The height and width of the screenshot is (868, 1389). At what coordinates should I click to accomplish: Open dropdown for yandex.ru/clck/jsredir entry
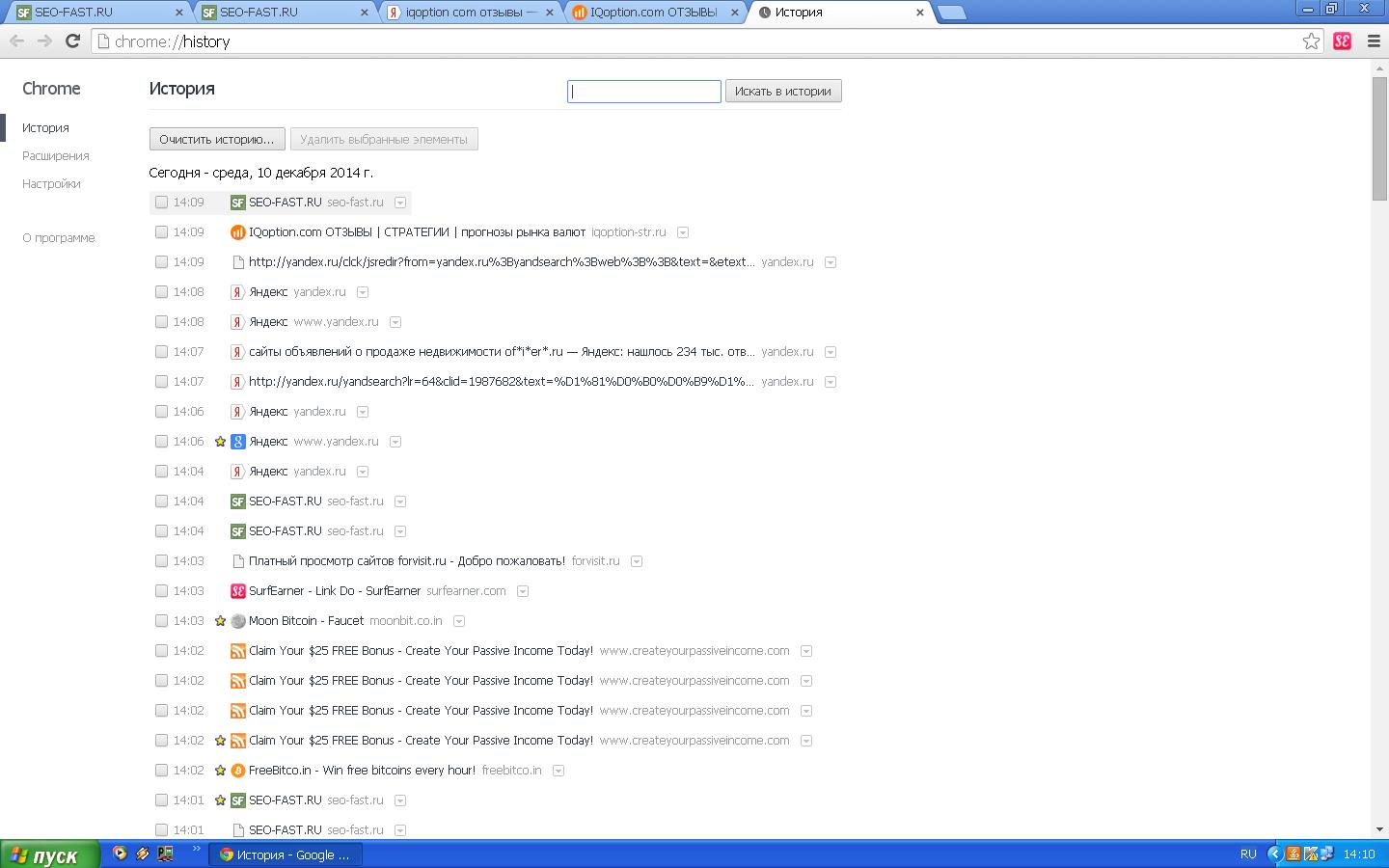[831, 262]
